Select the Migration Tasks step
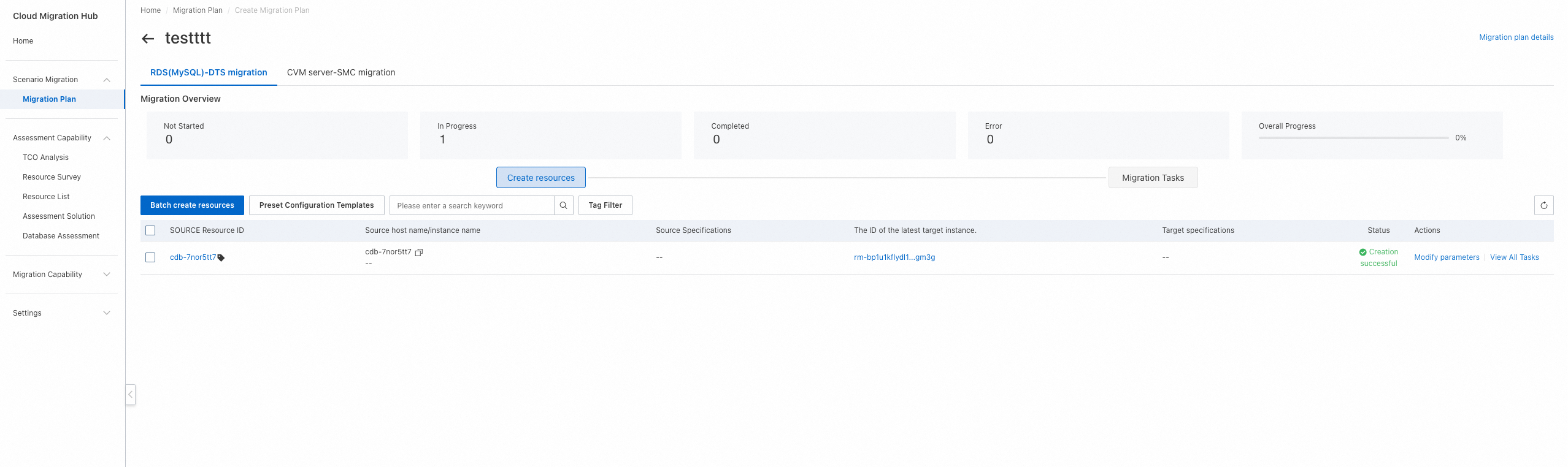The width and height of the screenshot is (1568, 467). 1153,178
